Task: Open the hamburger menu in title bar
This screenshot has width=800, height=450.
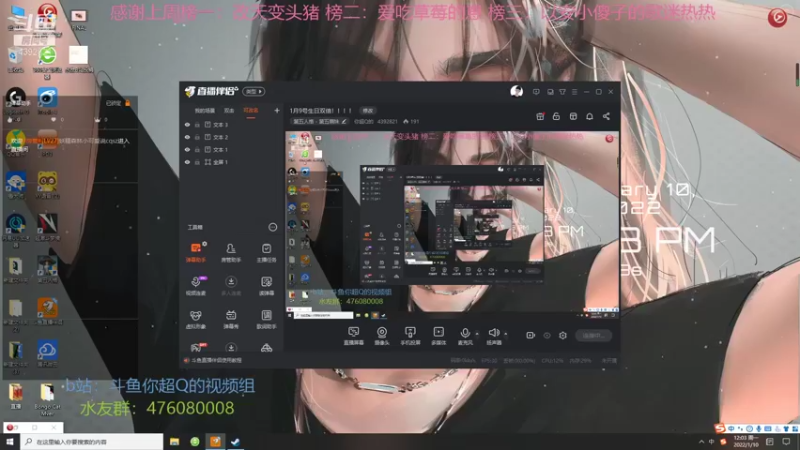Action: click(x=574, y=92)
